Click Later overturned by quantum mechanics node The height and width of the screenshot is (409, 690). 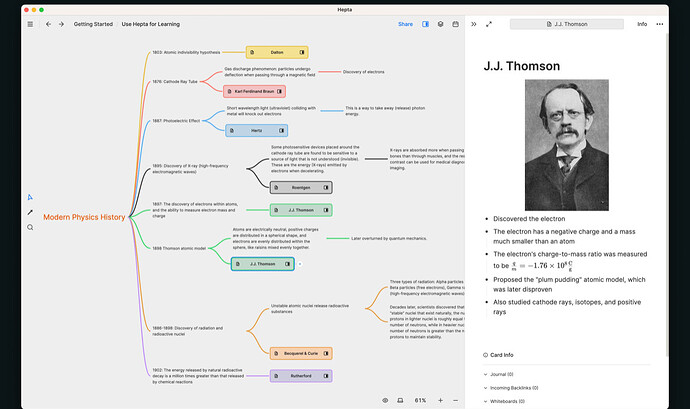[389, 239]
